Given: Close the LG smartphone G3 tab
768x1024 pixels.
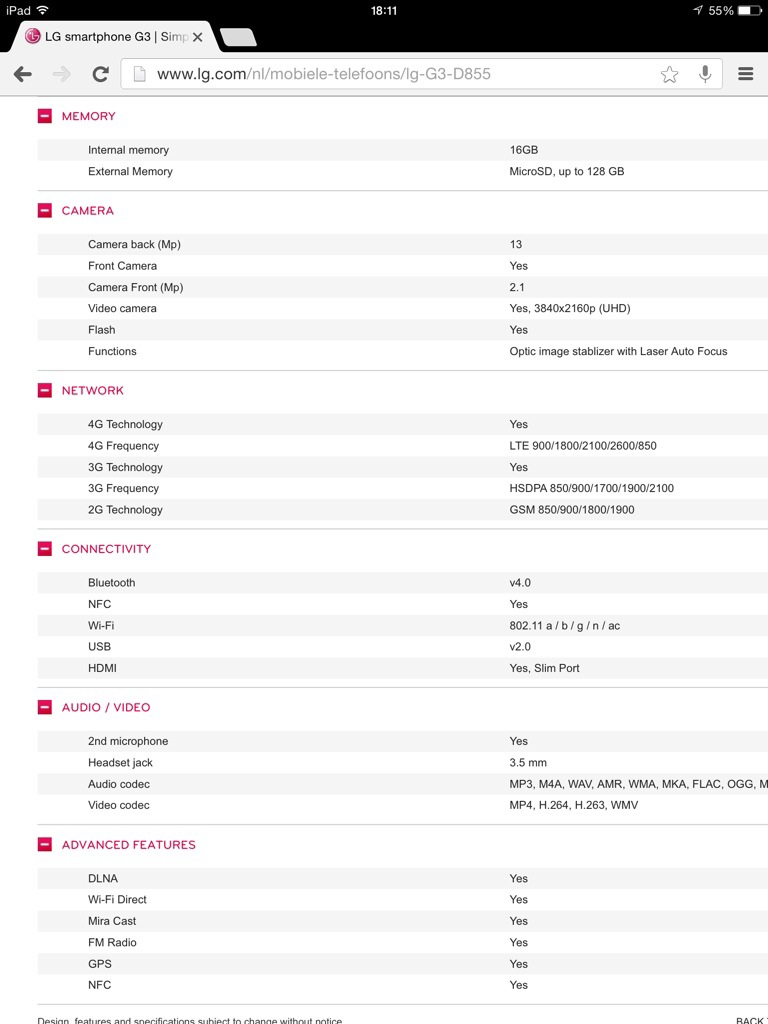Looking at the screenshot, I should tap(197, 37).
